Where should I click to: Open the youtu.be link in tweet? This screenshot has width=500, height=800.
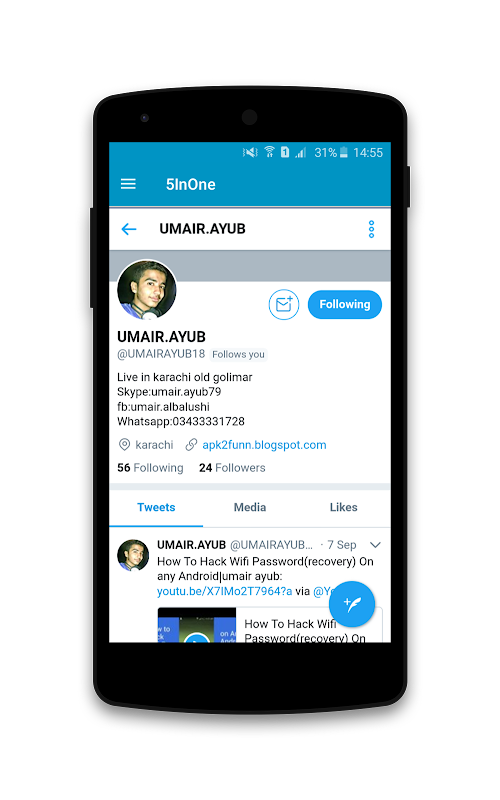224,591
